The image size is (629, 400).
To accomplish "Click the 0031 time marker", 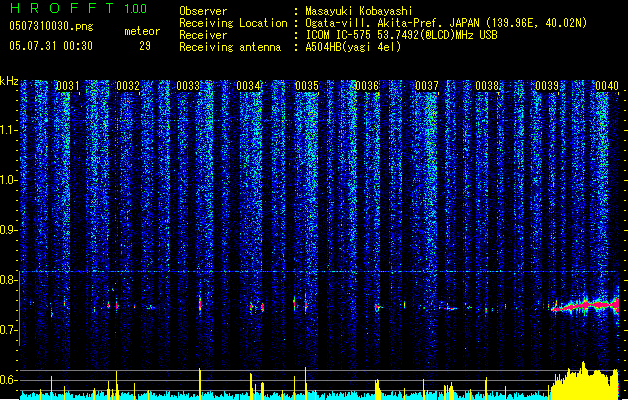I will tap(67, 86).
